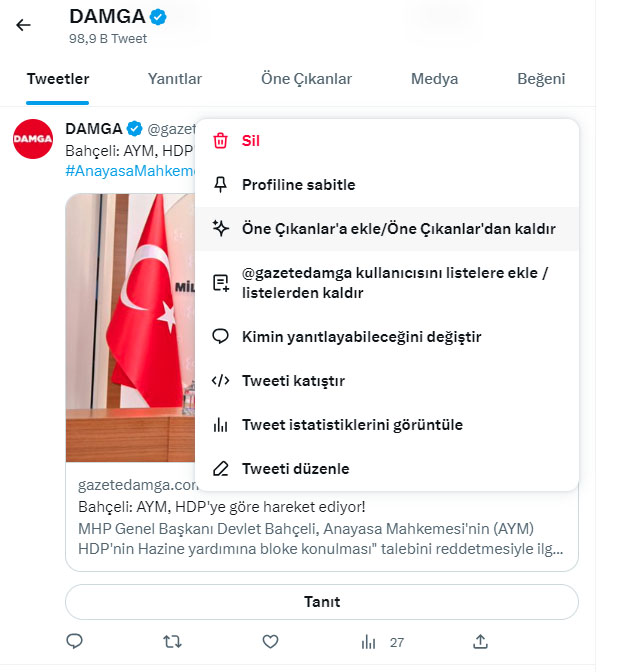The height and width of the screenshot is (672, 619).
Task: Click the retweet icon
Action: coord(172,641)
